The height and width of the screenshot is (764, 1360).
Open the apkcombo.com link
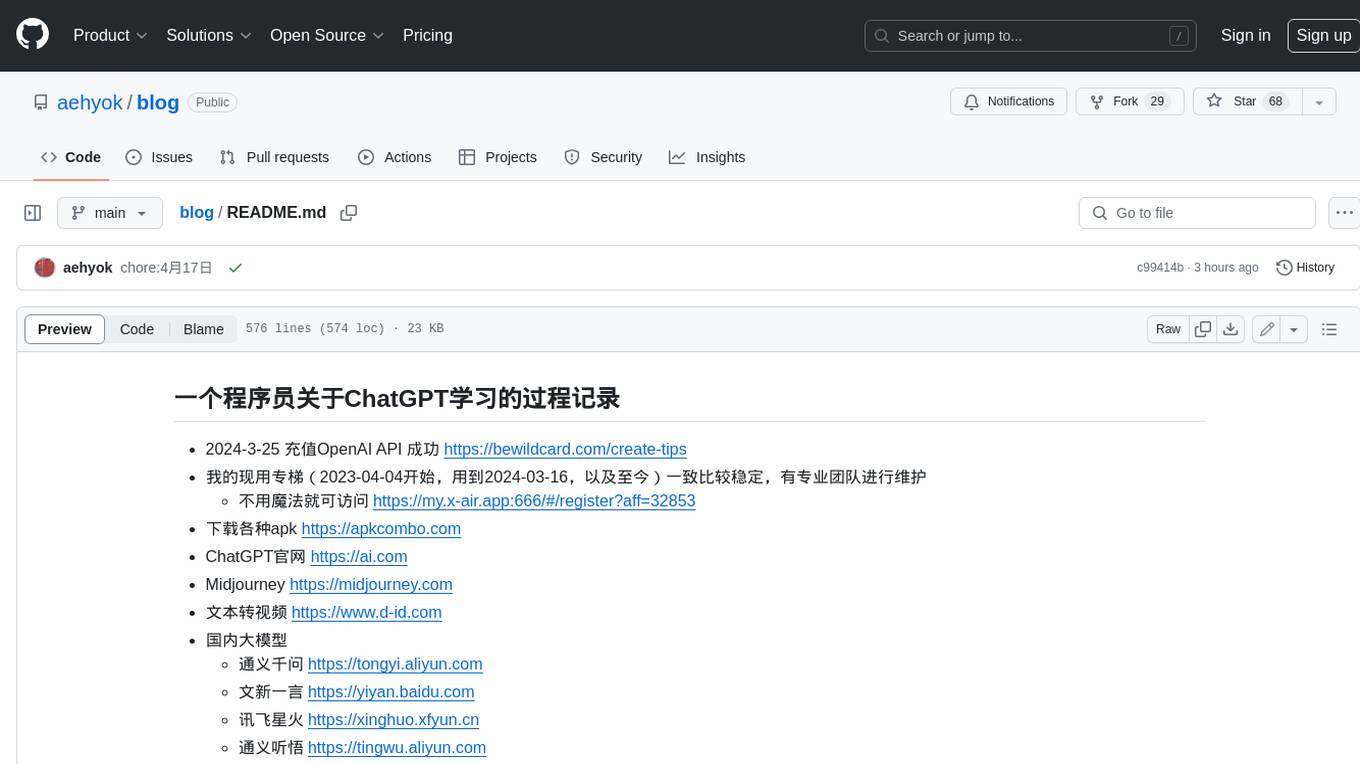381,529
